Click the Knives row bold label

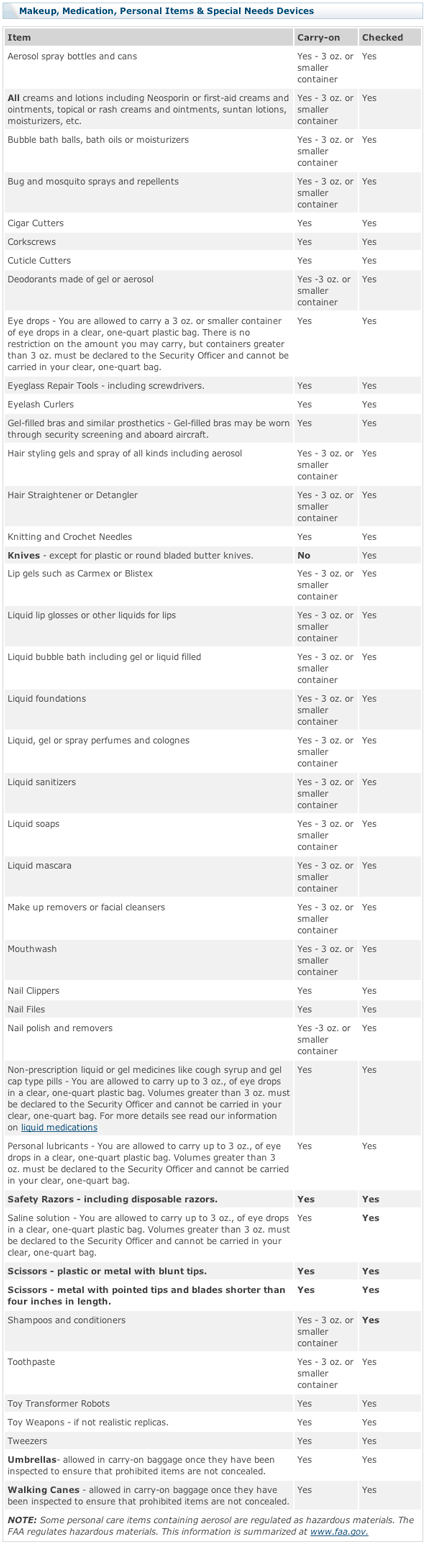click(x=24, y=555)
